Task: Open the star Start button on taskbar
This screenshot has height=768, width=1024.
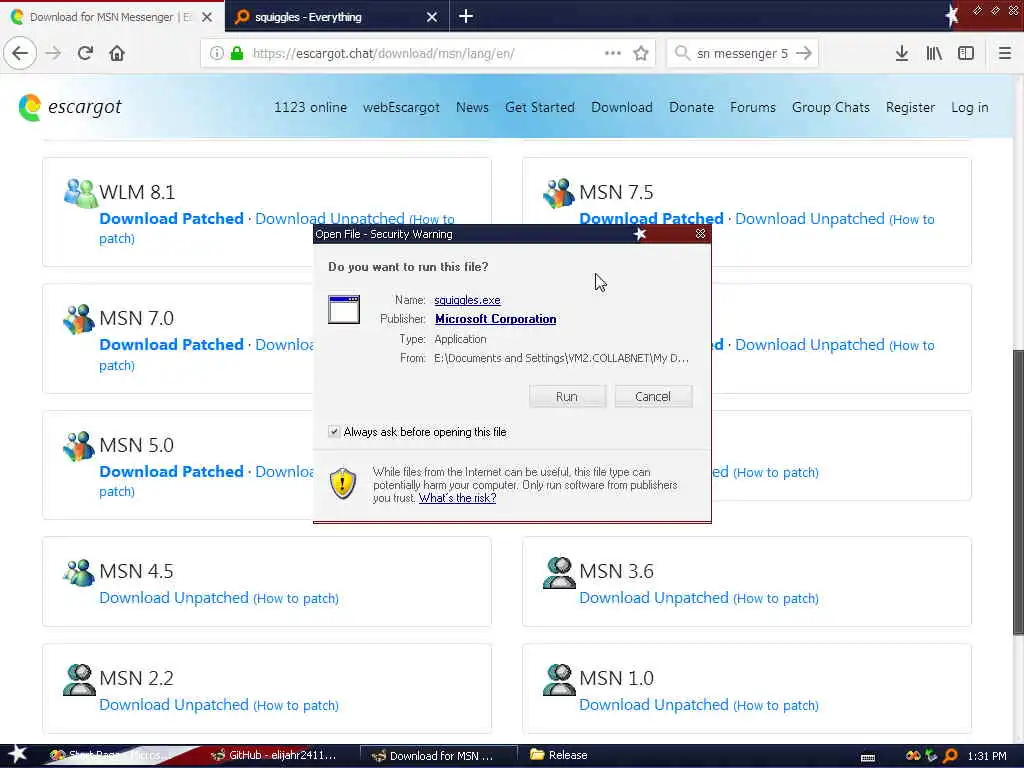Action: click(x=17, y=755)
